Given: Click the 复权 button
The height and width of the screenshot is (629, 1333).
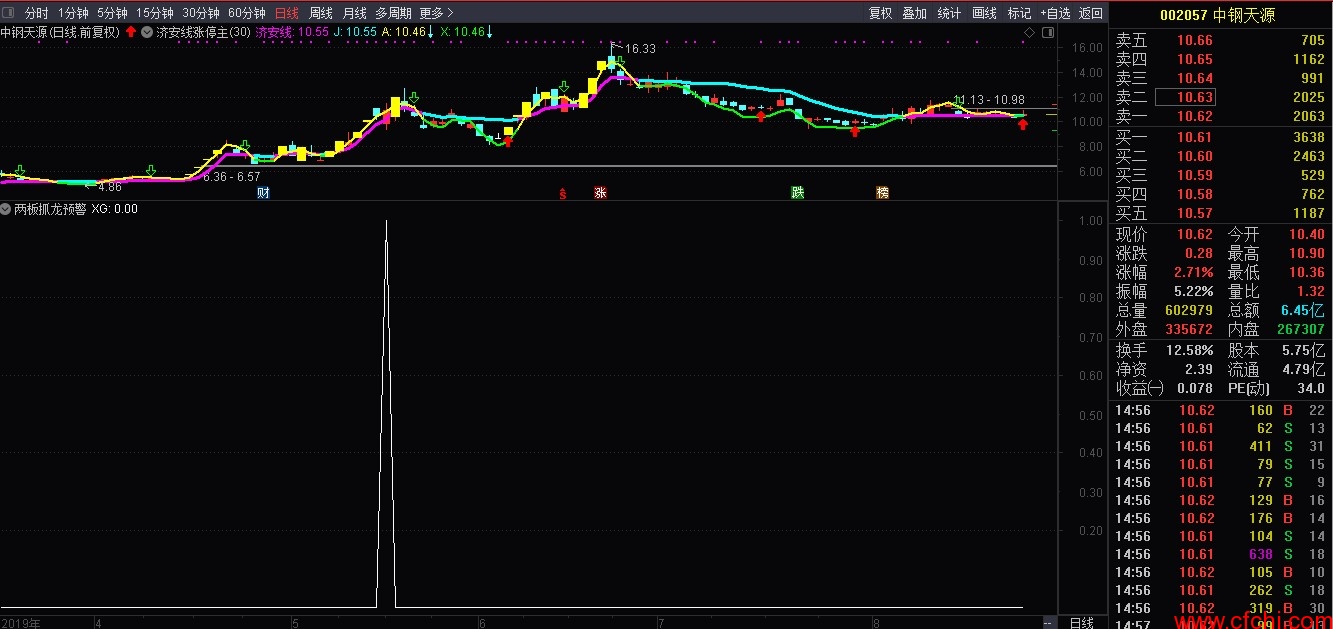Looking at the screenshot, I should 880,13.
